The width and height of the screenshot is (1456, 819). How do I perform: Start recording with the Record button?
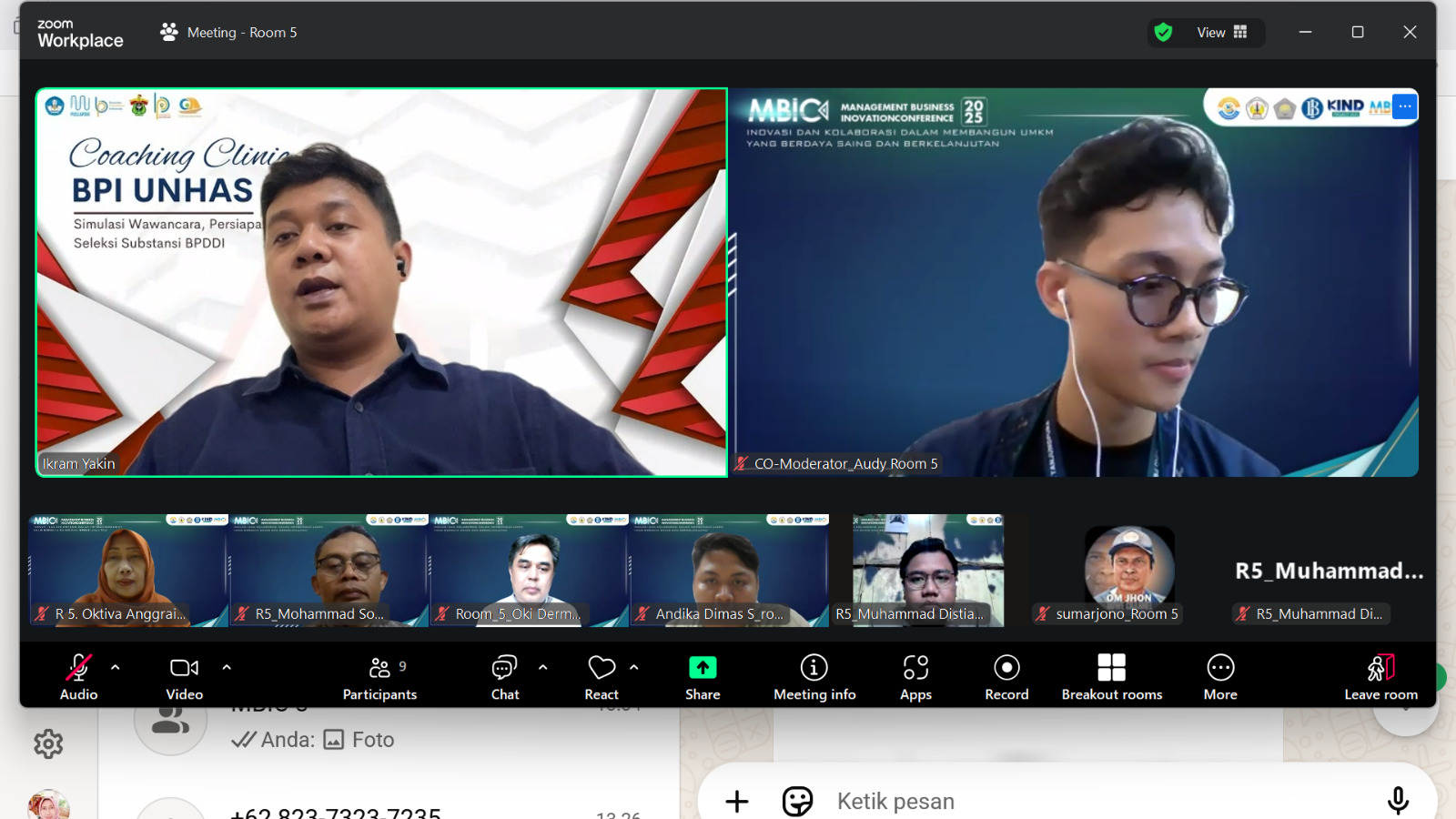1006,676
